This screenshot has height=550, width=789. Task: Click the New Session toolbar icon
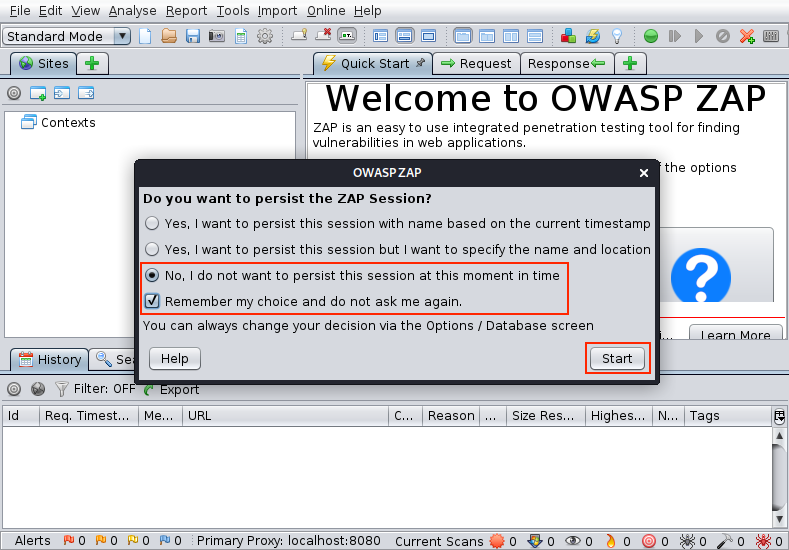(145, 36)
